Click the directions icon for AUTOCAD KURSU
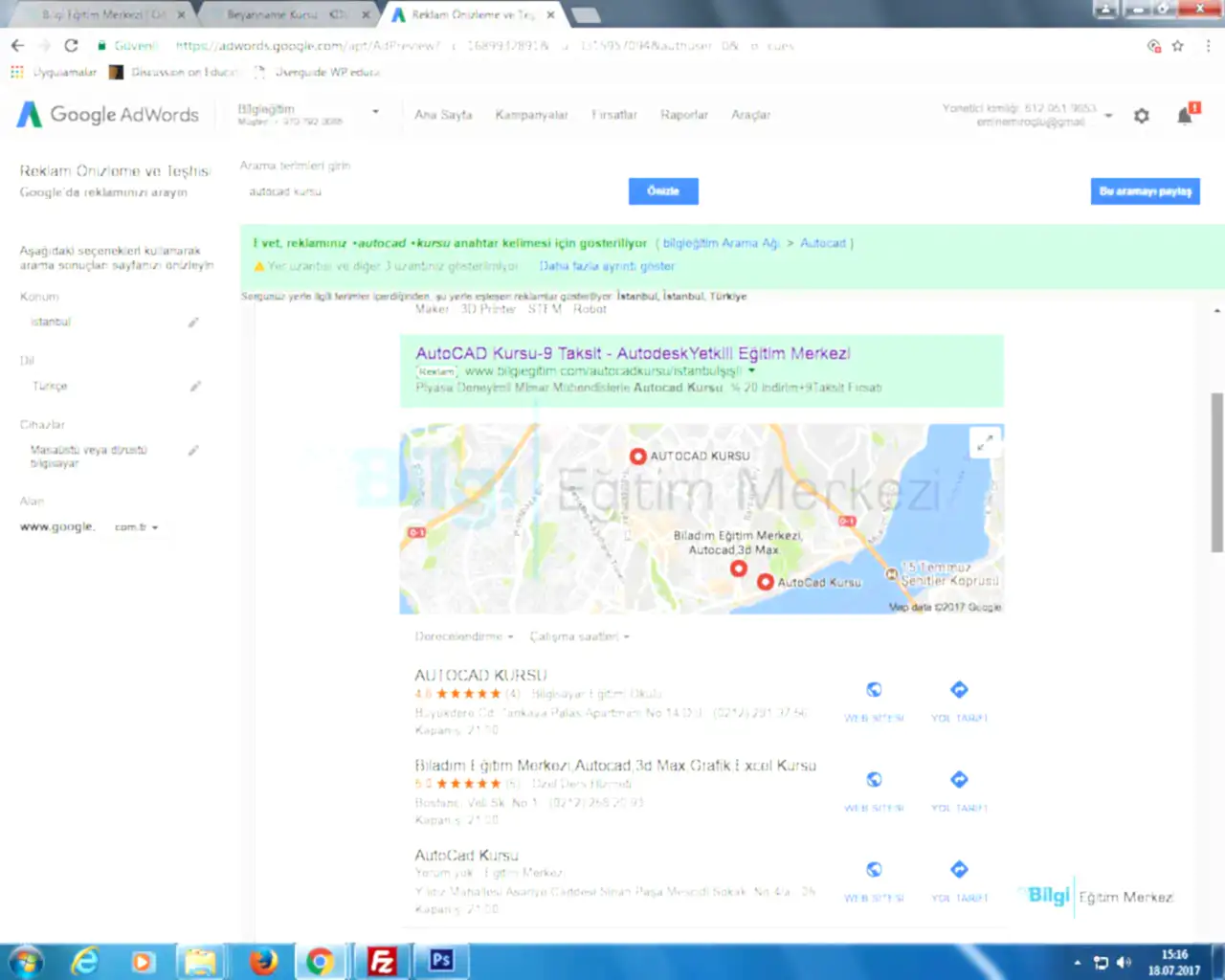The image size is (1225, 980). pyautogui.click(x=959, y=690)
